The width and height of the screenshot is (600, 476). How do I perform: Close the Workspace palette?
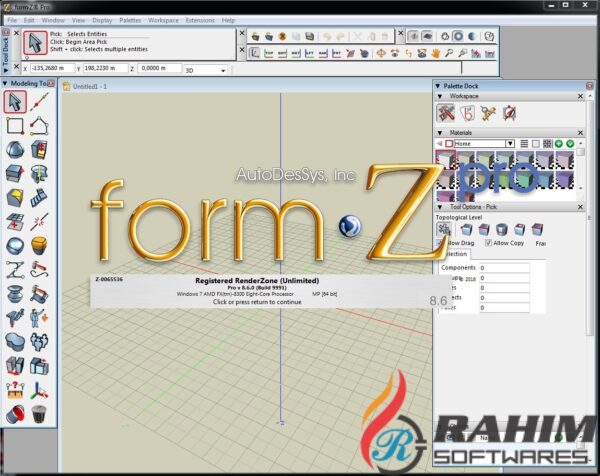click(580, 96)
